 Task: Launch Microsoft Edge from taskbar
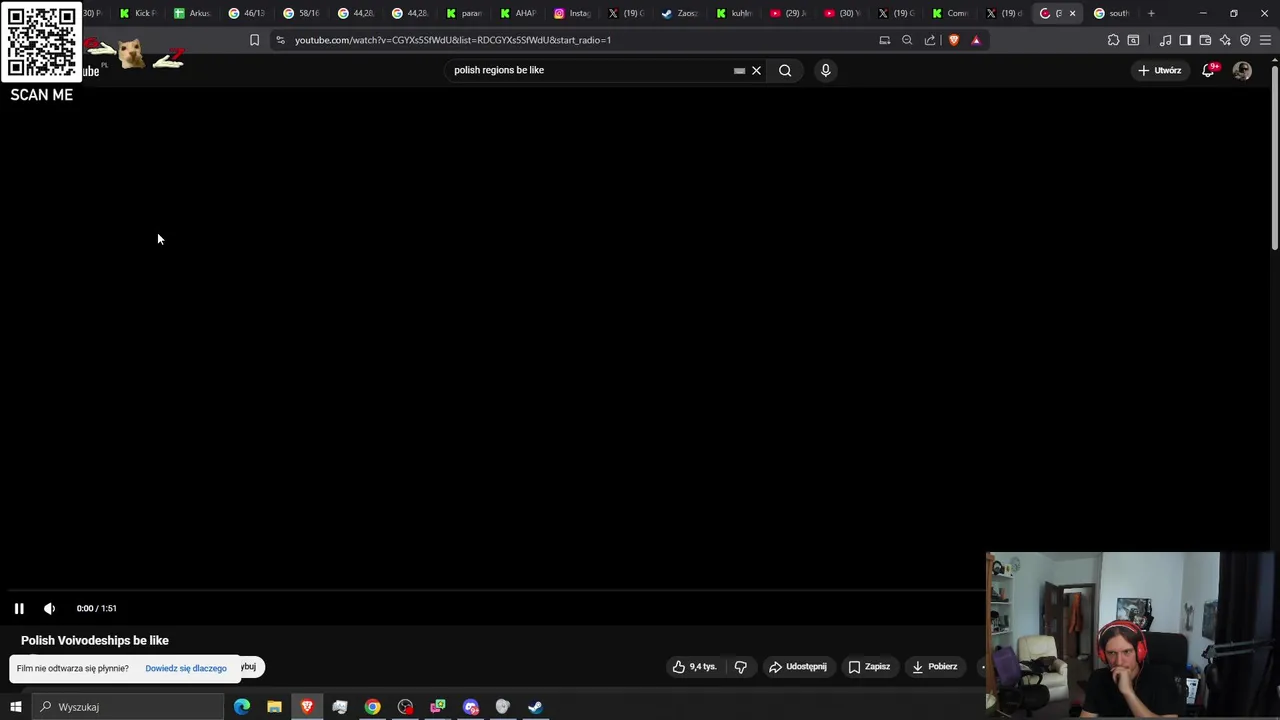[242, 707]
